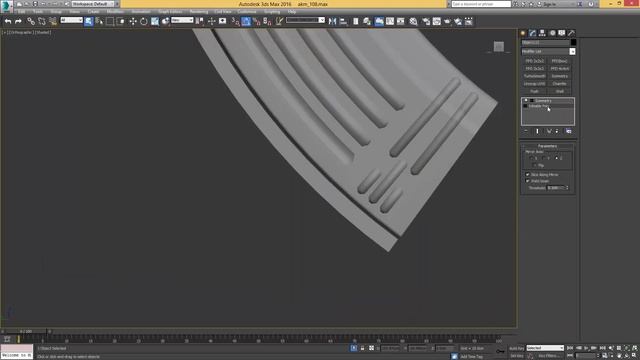The height and width of the screenshot is (360, 640).
Task: Apply the Chamfer modifier button
Action: (x=560, y=84)
